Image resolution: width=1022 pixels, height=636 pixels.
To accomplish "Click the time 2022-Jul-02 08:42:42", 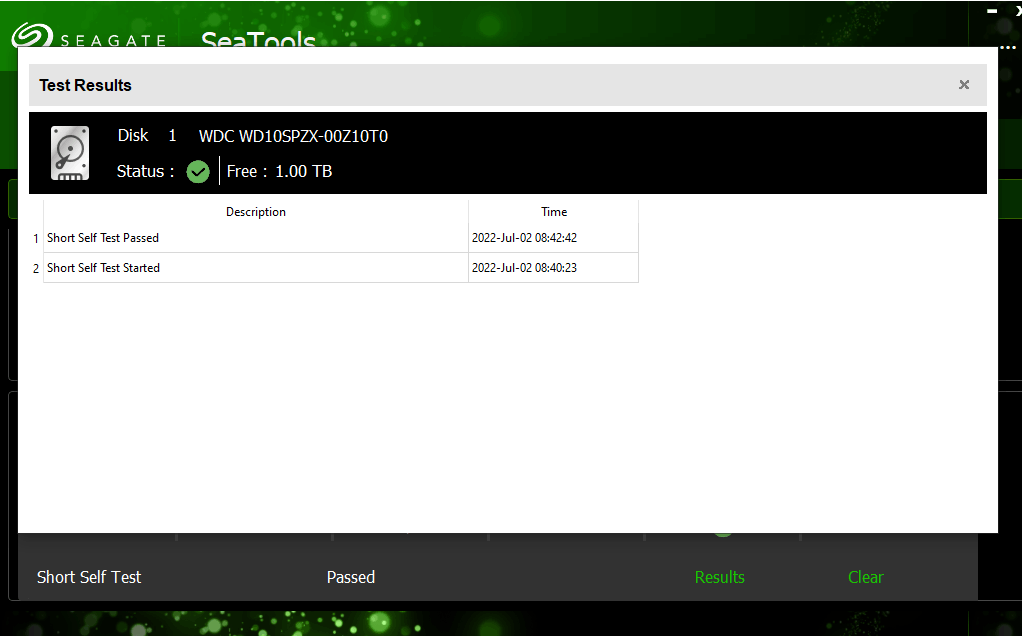I will coord(524,238).
